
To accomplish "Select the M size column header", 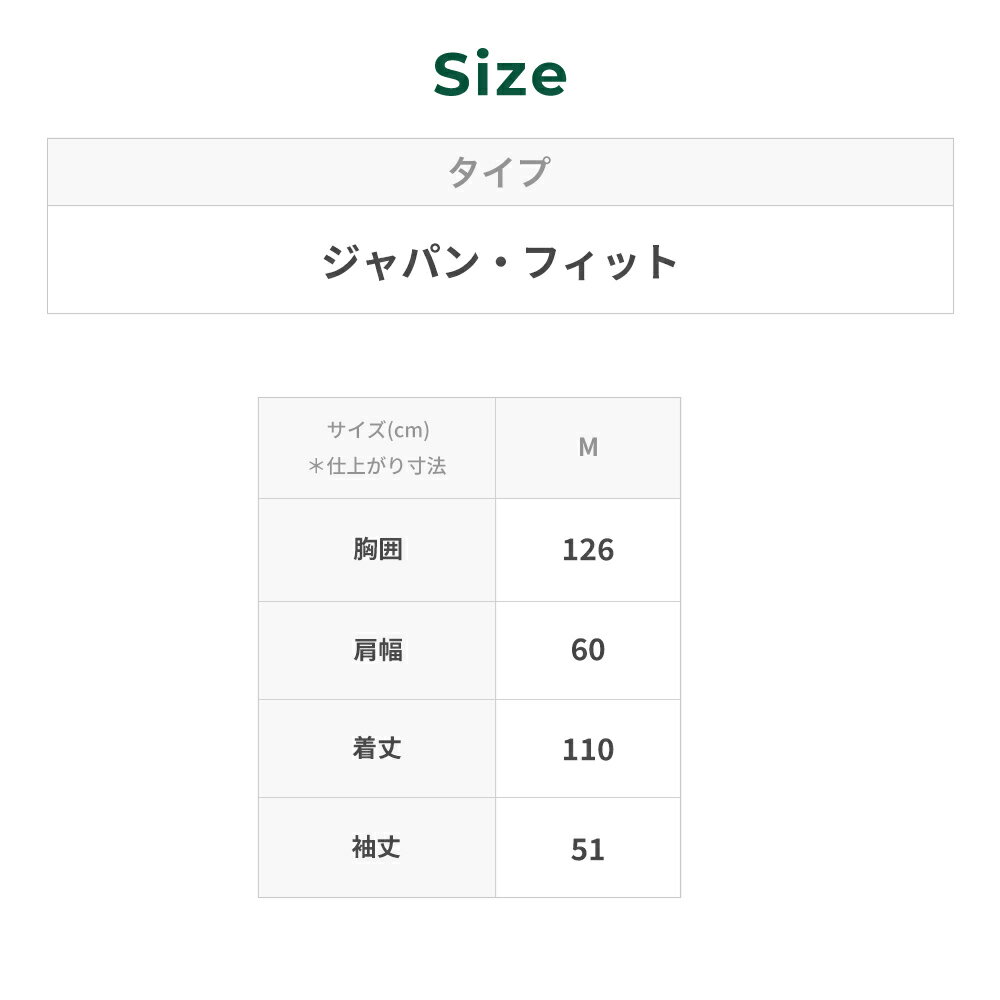I will 588,448.
